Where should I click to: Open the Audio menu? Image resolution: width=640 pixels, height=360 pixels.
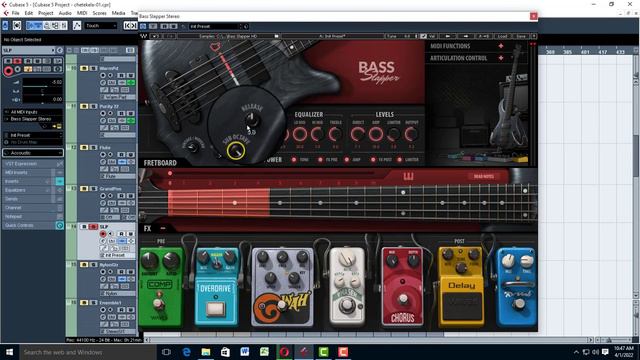(x=65, y=13)
